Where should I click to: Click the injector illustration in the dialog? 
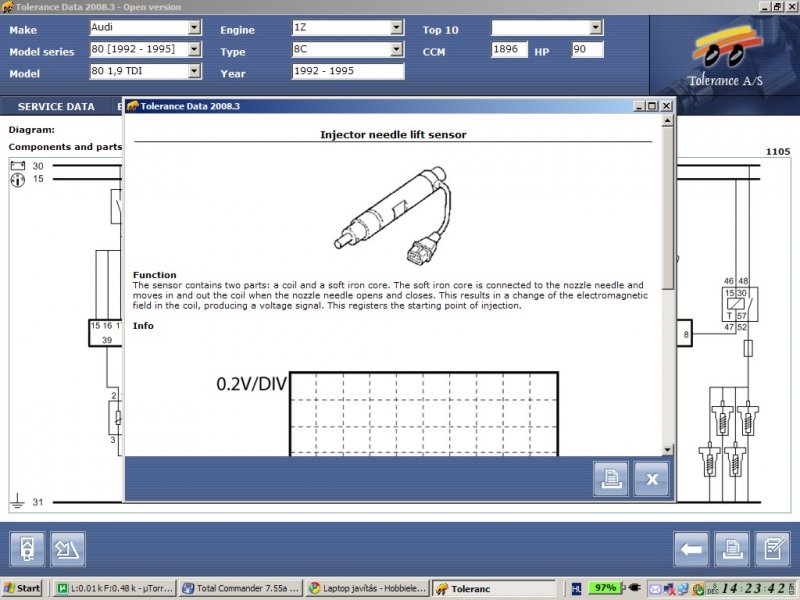click(393, 214)
